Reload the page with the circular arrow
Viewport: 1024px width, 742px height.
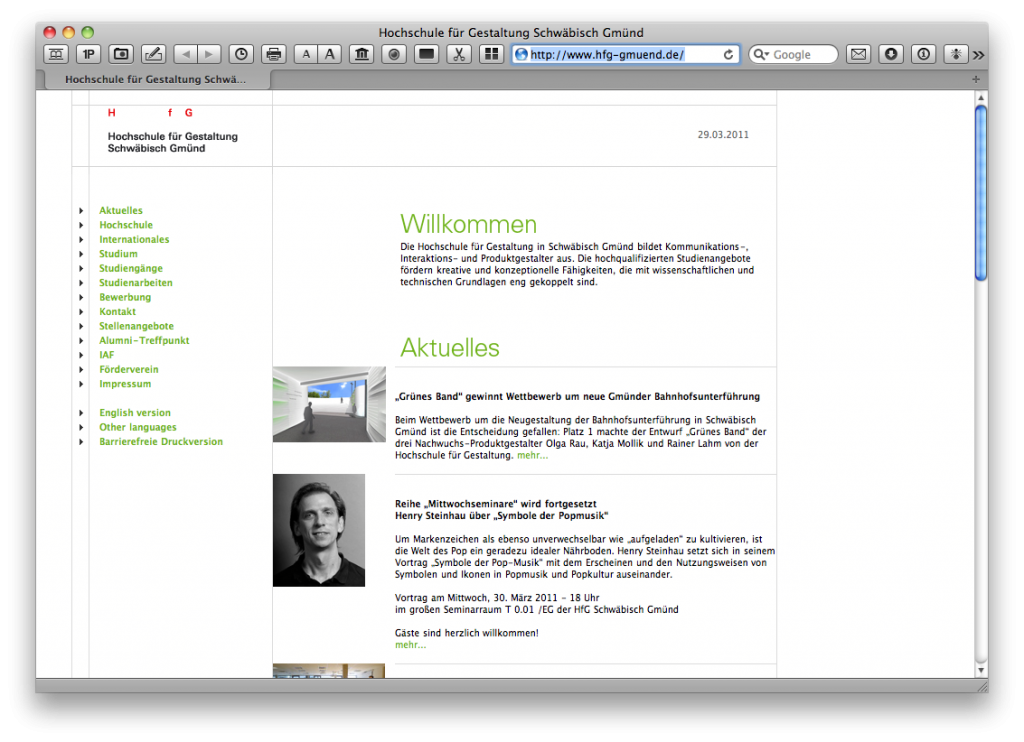[x=728, y=55]
